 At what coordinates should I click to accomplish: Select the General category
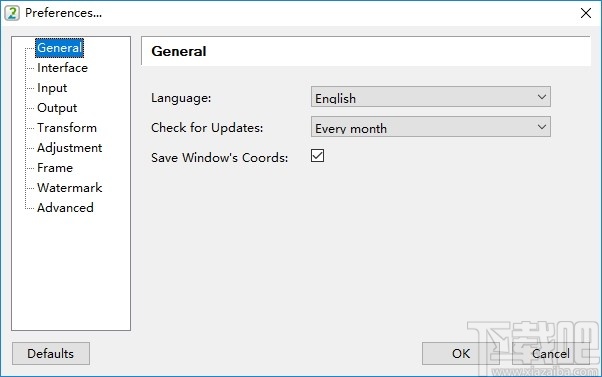(x=60, y=48)
